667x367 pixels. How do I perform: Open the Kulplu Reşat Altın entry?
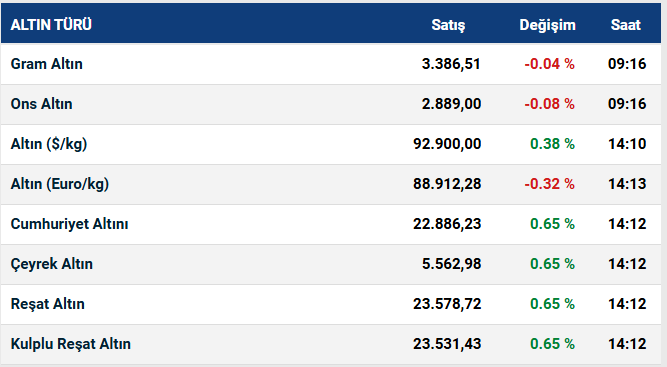point(71,344)
